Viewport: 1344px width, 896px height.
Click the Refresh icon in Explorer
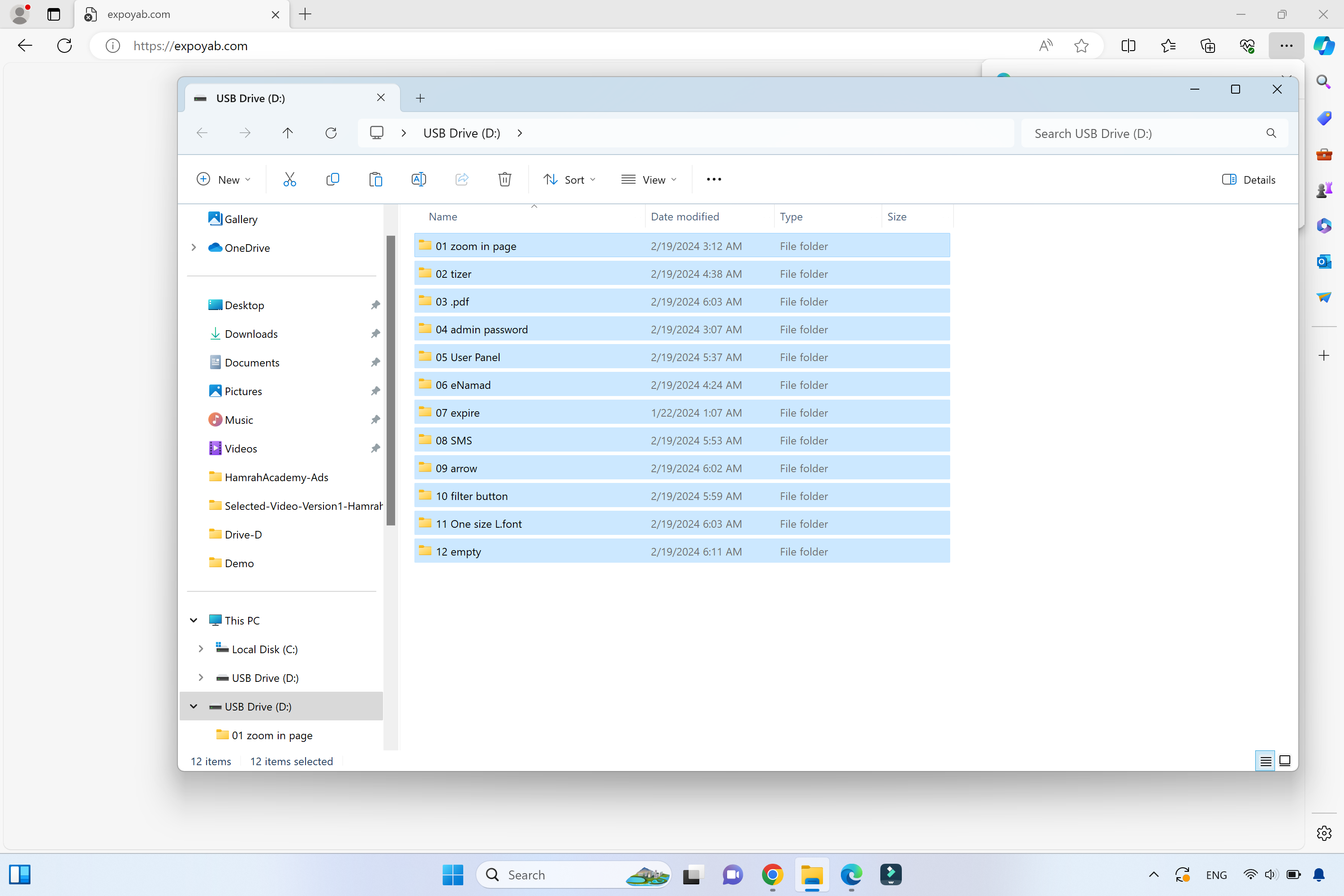coord(331,133)
